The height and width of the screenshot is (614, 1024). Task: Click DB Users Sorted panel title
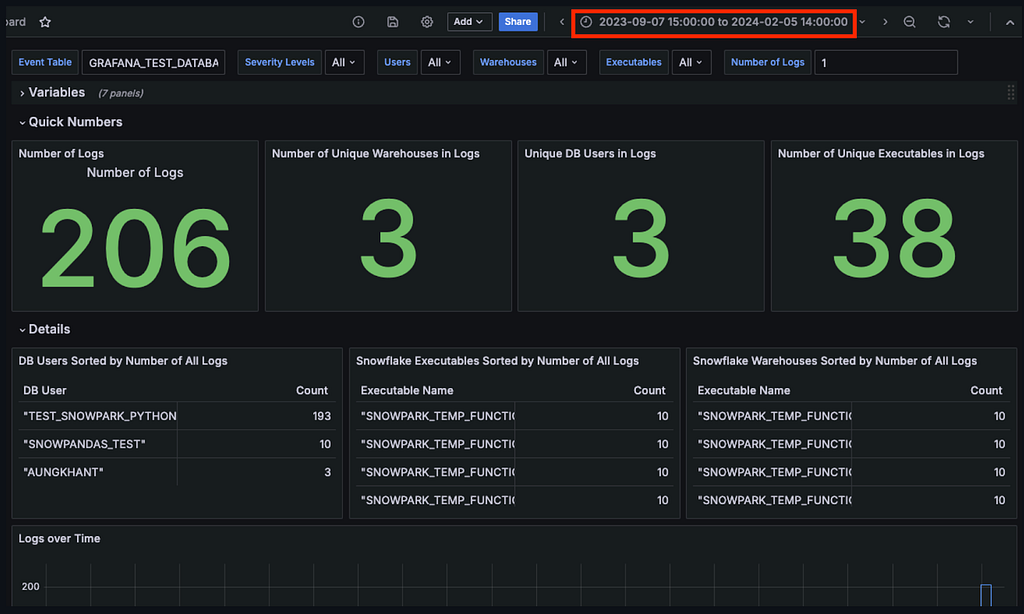click(x=123, y=361)
